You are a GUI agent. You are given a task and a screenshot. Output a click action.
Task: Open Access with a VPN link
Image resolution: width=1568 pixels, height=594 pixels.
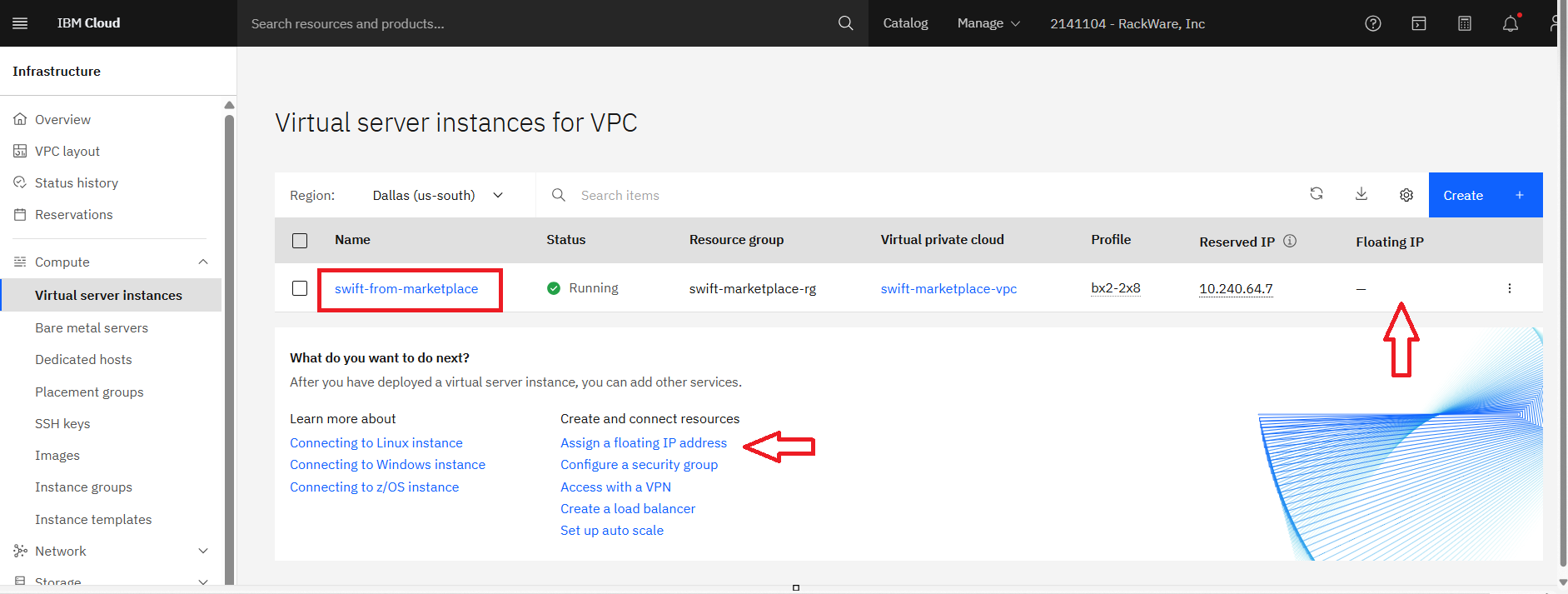coord(615,487)
